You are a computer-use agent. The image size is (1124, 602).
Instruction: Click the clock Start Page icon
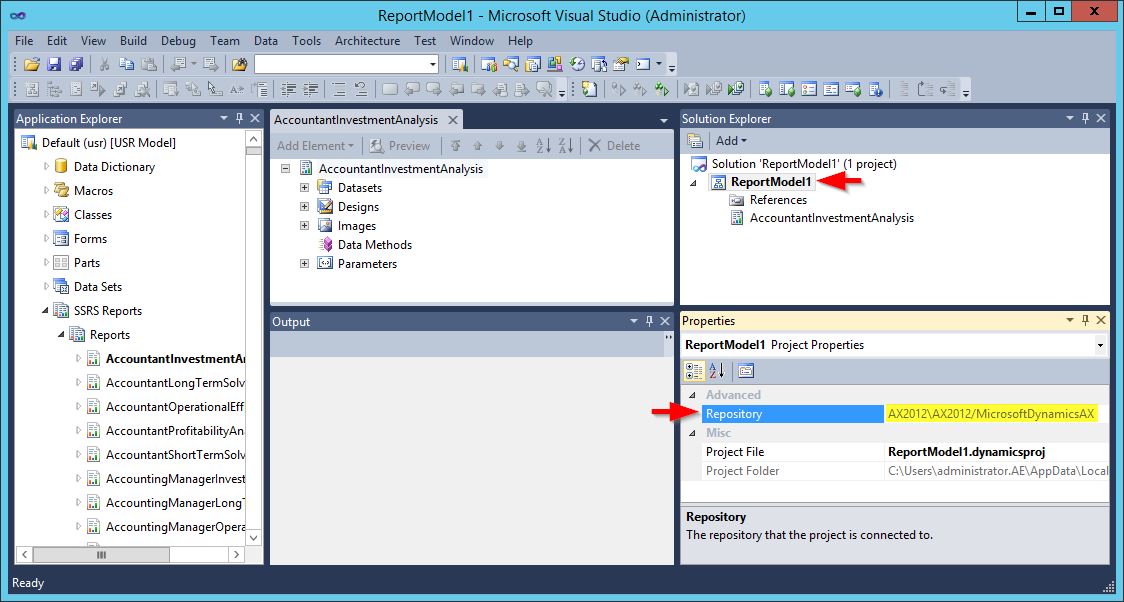(577, 64)
